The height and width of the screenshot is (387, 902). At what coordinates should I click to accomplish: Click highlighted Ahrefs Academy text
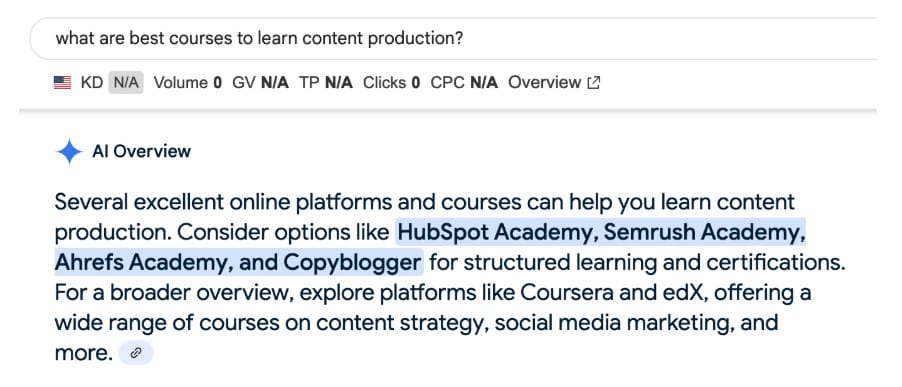[x=144, y=263]
